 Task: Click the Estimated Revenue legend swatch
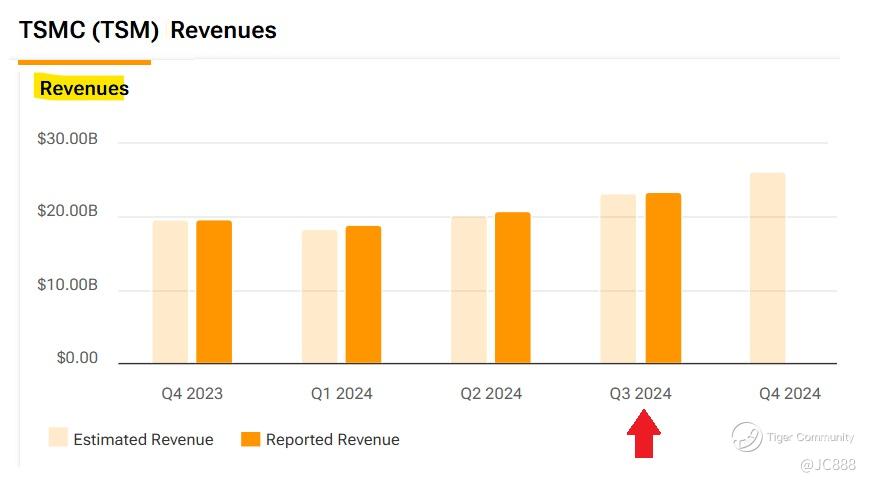tap(58, 437)
